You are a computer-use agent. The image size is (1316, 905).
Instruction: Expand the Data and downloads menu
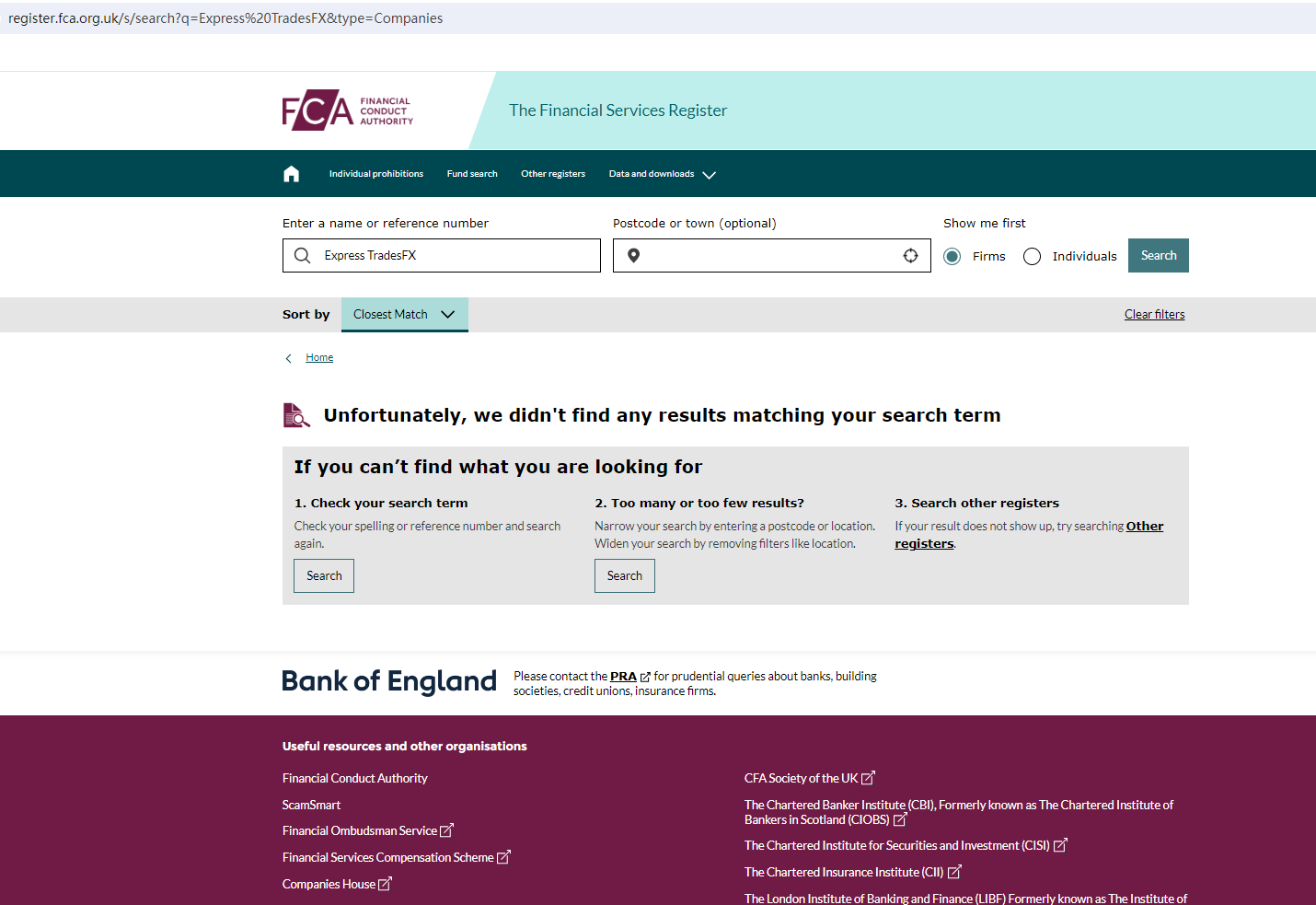tap(662, 174)
